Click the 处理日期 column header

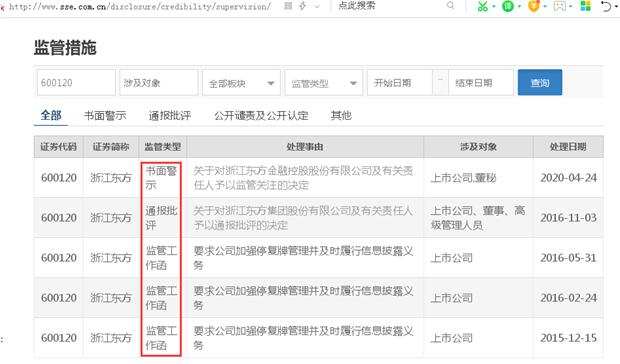click(568, 147)
